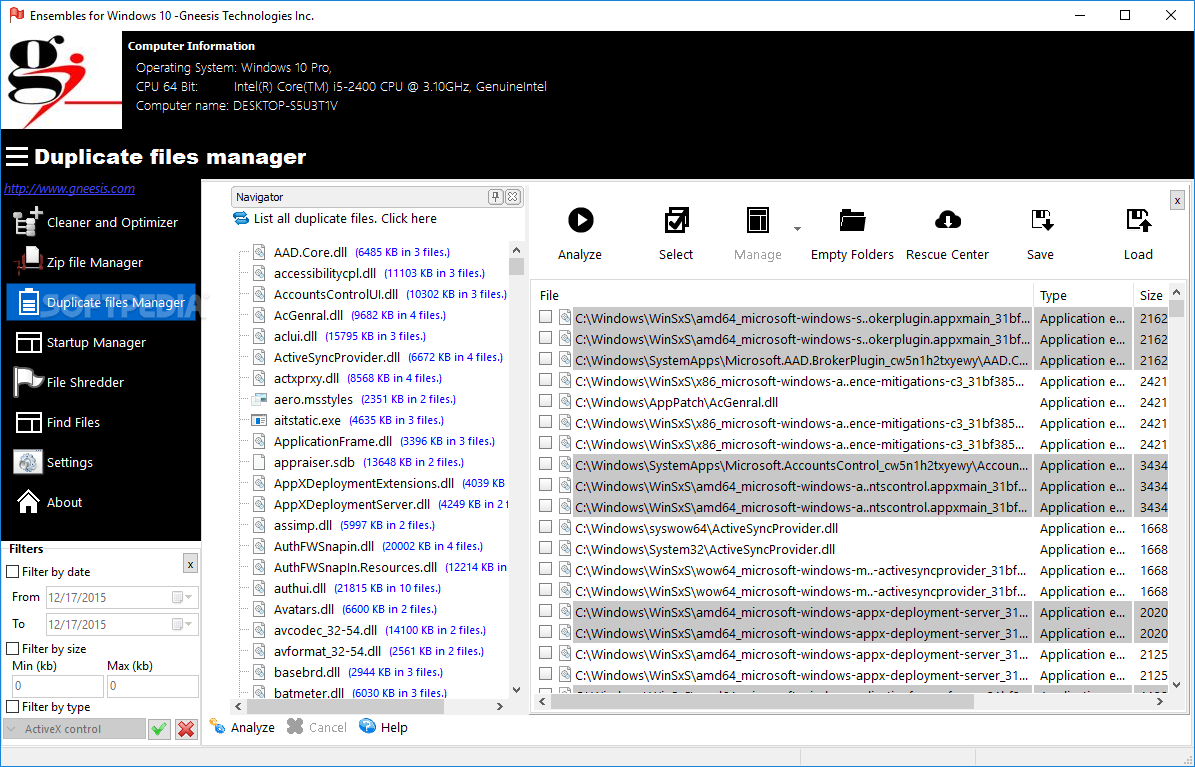Screen dimensions: 1195x767
Task: Clear filters with red X button
Action: coord(185,729)
